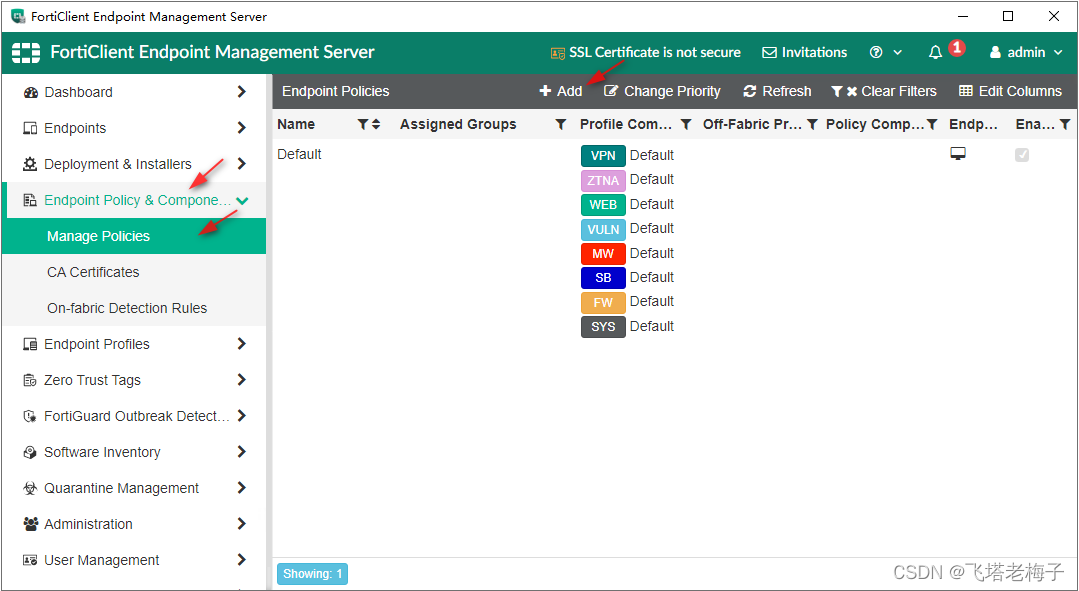
Task: Filter the Assigned Groups column
Action: tap(561, 125)
